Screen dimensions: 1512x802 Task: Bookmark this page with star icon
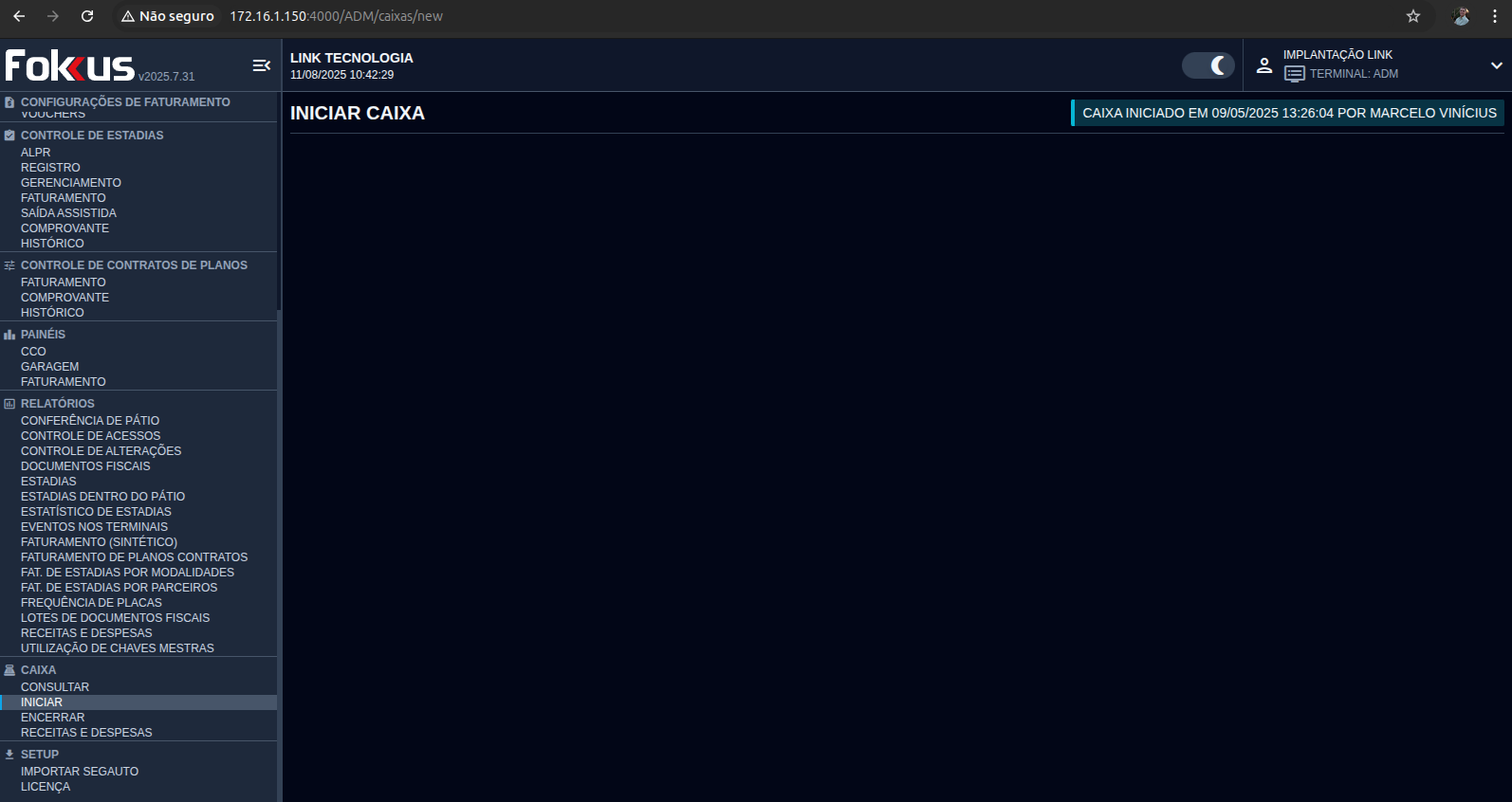(x=1412, y=16)
